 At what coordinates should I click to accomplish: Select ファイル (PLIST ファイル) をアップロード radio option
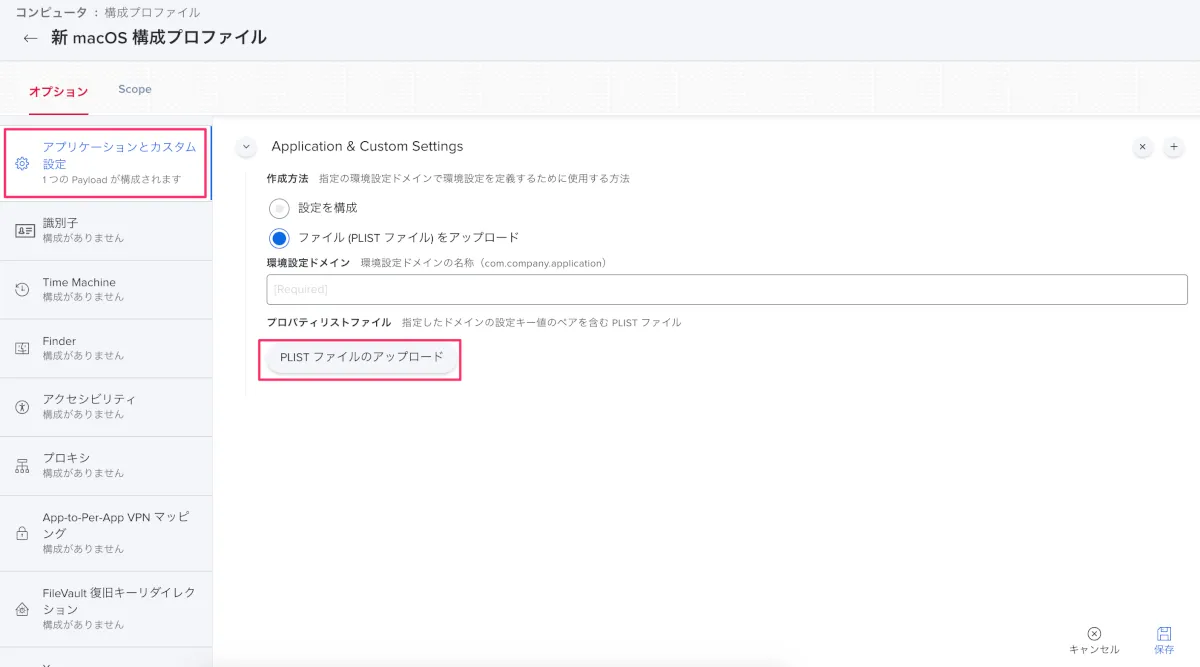coord(280,238)
